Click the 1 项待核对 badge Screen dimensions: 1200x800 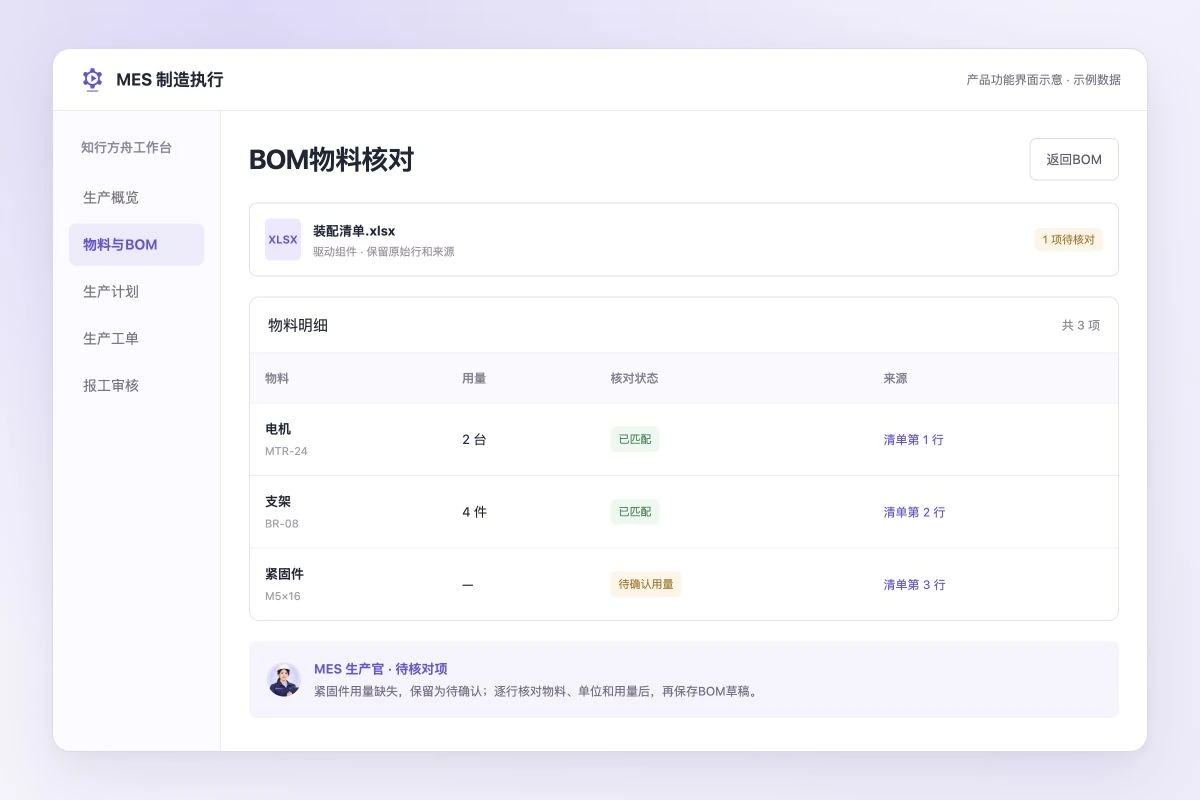tap(1068, 240)
